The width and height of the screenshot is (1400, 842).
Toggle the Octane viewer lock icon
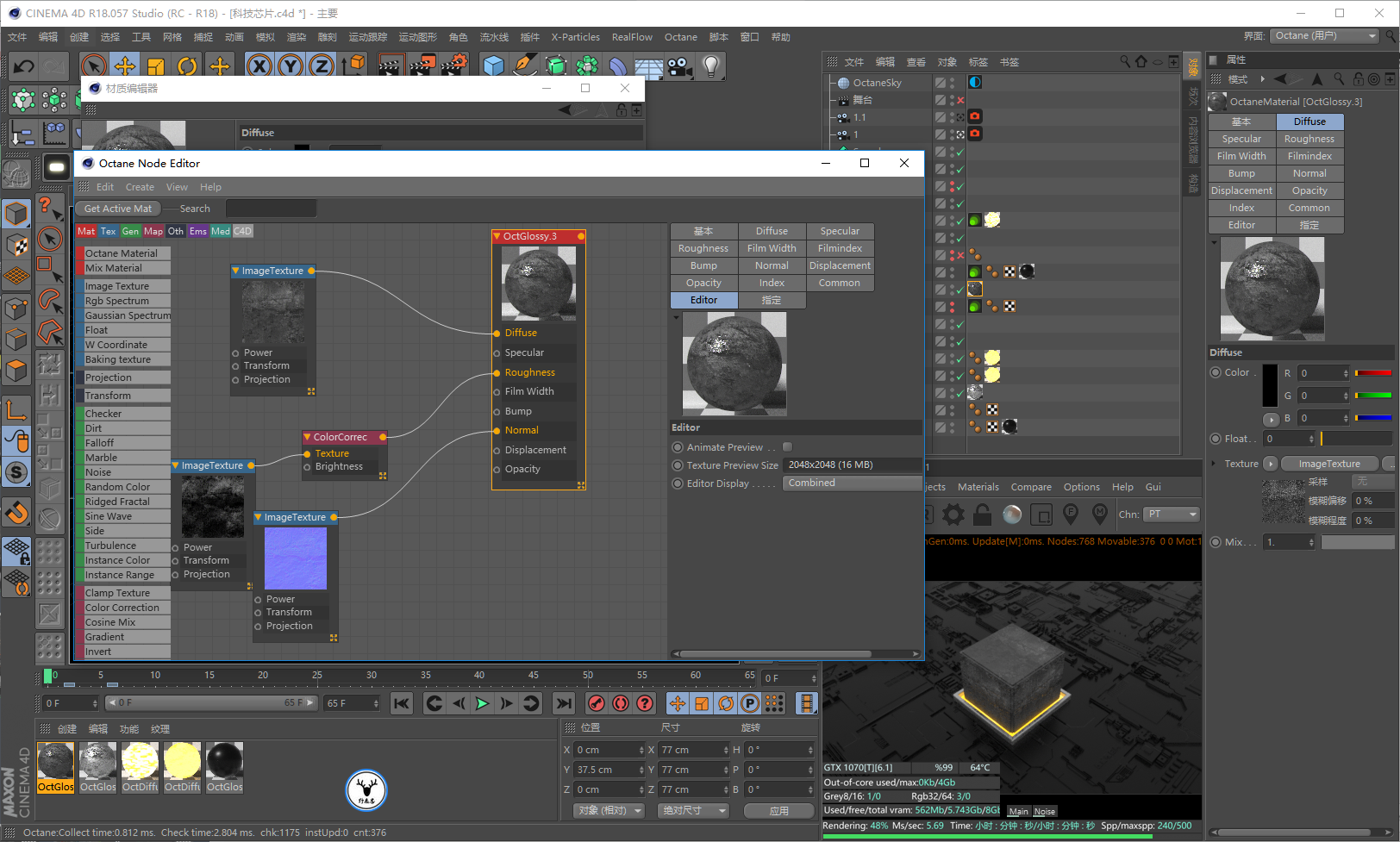982,515
